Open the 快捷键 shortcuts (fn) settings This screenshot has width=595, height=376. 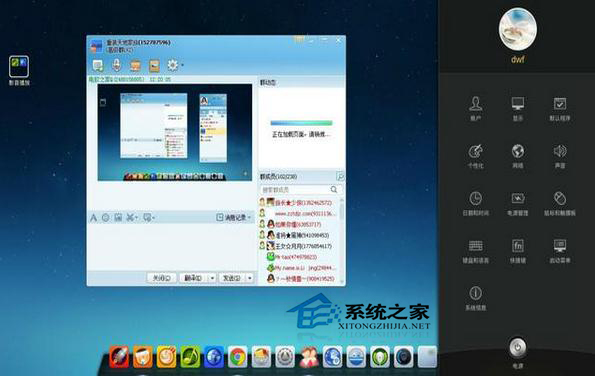[x=518, y=250]
